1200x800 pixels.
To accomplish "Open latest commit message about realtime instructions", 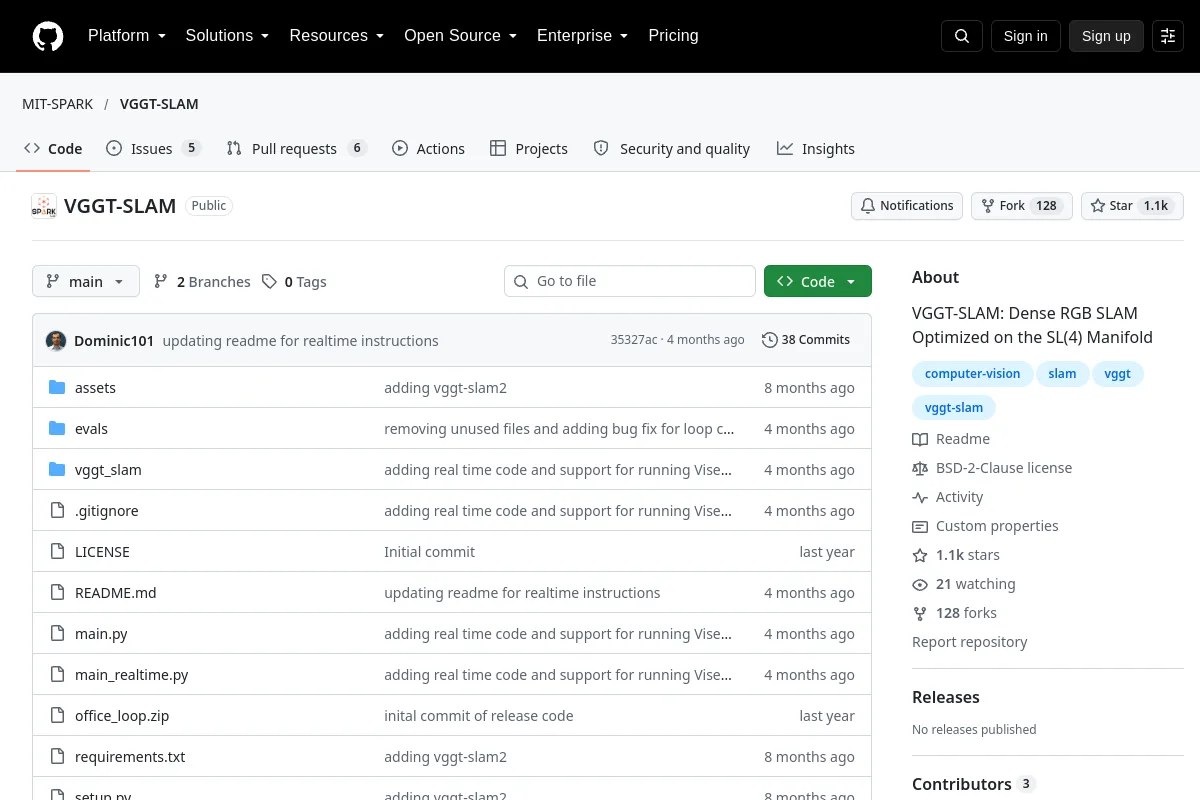I will pyautogui.click(x=301, y=341).
